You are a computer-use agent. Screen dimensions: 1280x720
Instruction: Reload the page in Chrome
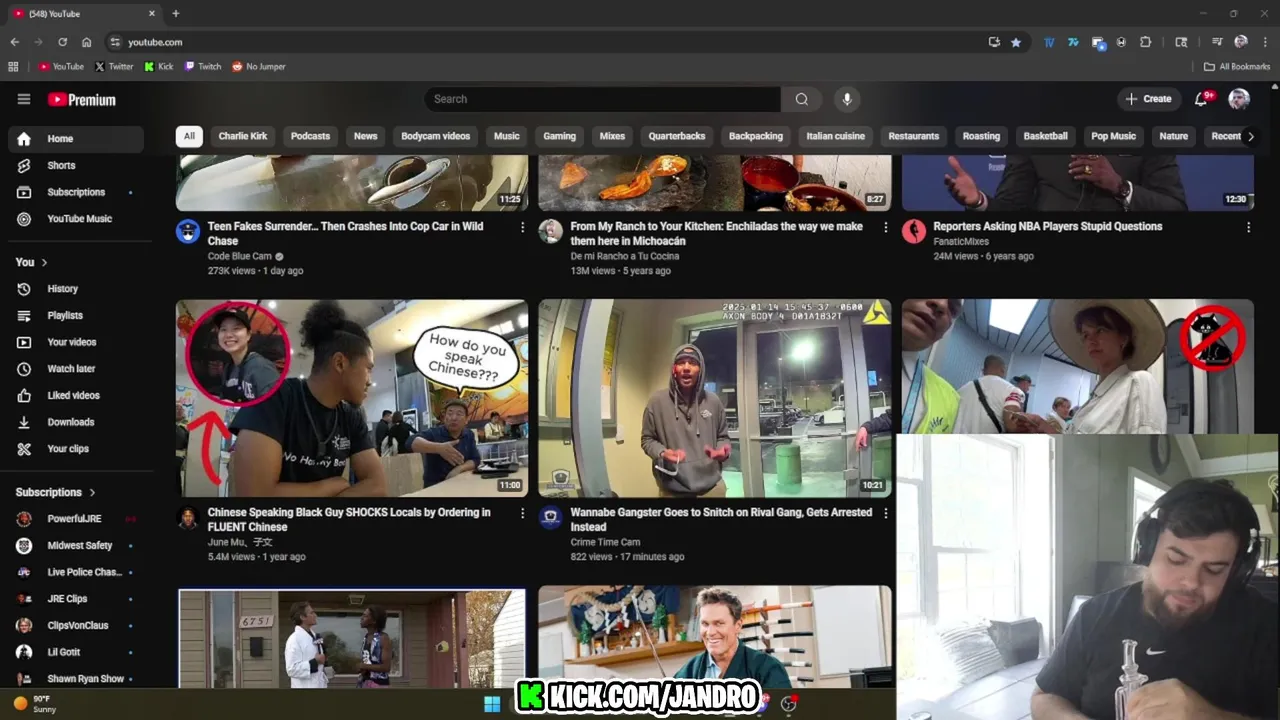[62, 42]
